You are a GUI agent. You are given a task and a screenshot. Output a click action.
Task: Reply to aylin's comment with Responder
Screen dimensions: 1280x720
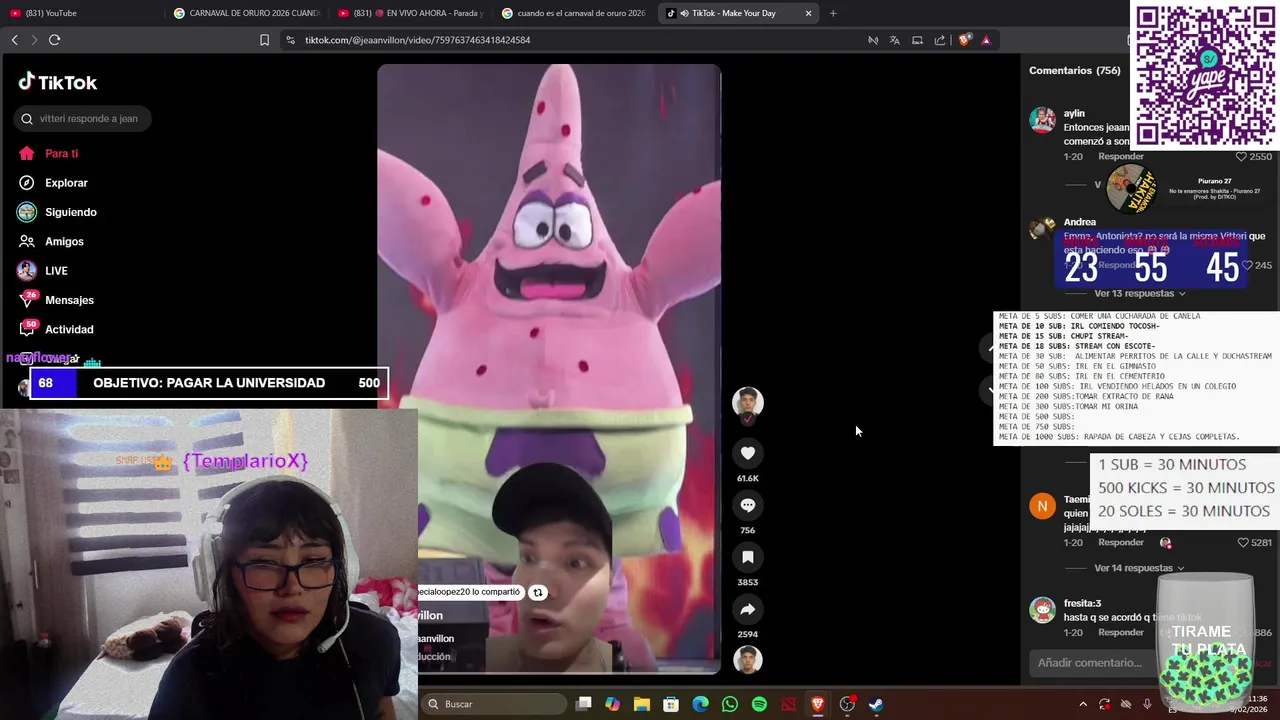[x=1121, y=157]
